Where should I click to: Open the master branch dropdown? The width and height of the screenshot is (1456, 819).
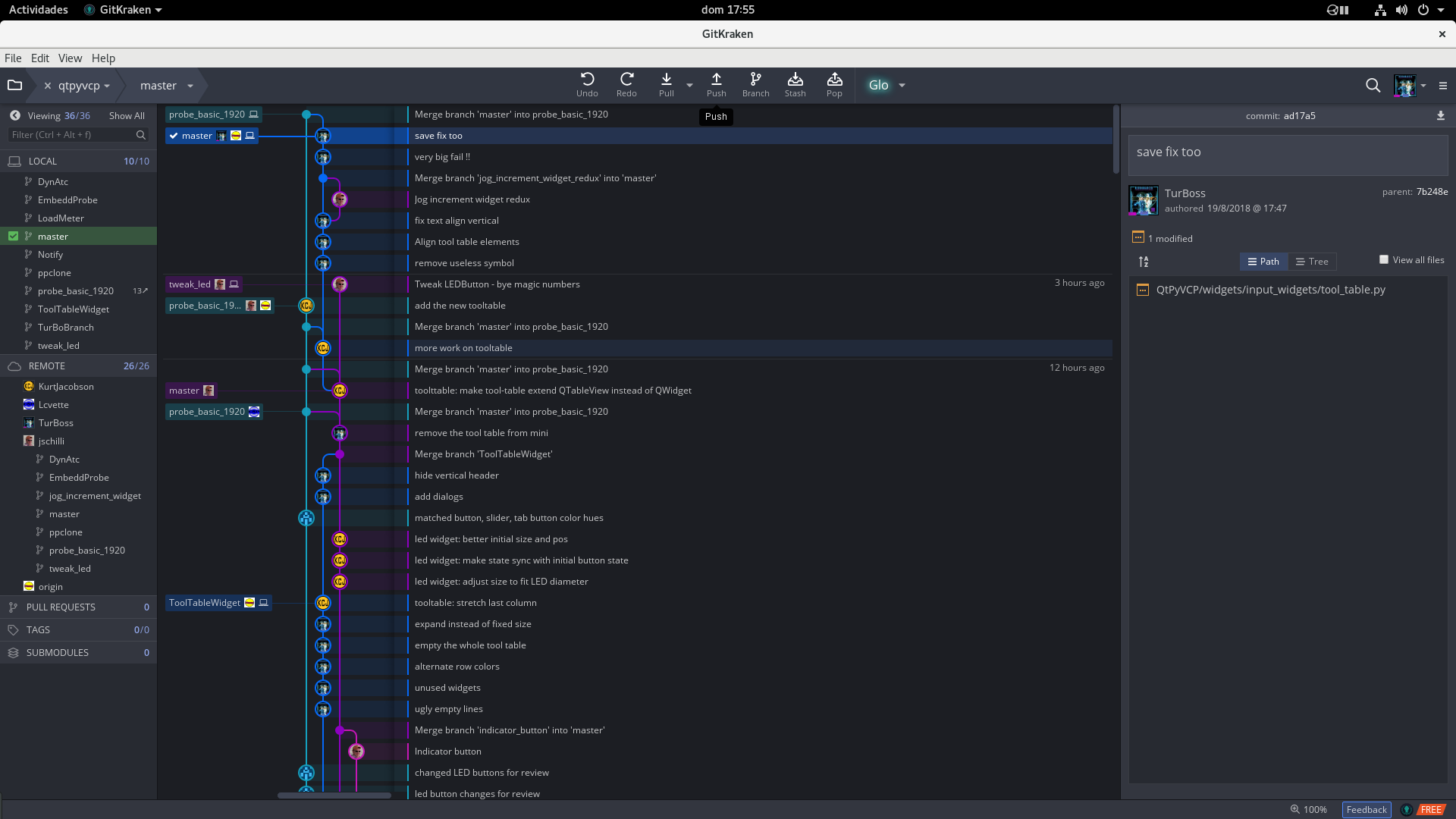(190, 86)
